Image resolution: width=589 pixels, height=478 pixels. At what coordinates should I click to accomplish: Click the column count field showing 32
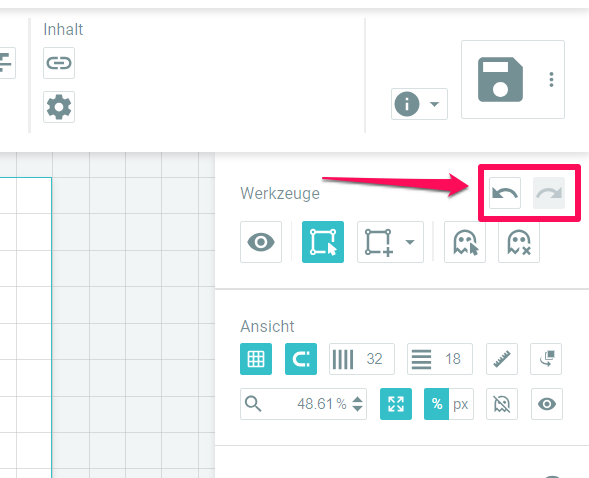coord(362,359)
